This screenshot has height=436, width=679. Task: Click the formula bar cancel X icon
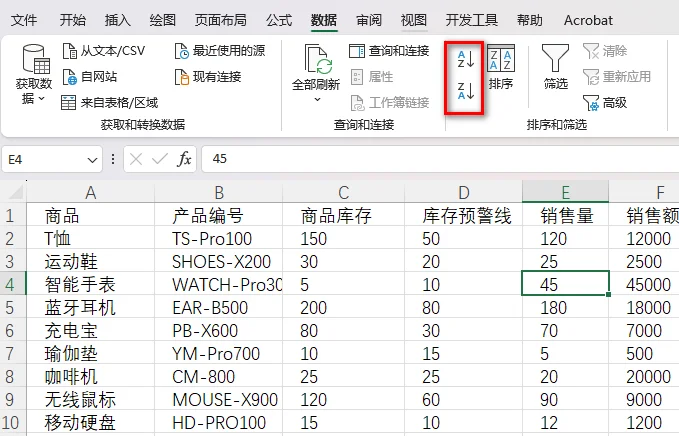point(136,159)
